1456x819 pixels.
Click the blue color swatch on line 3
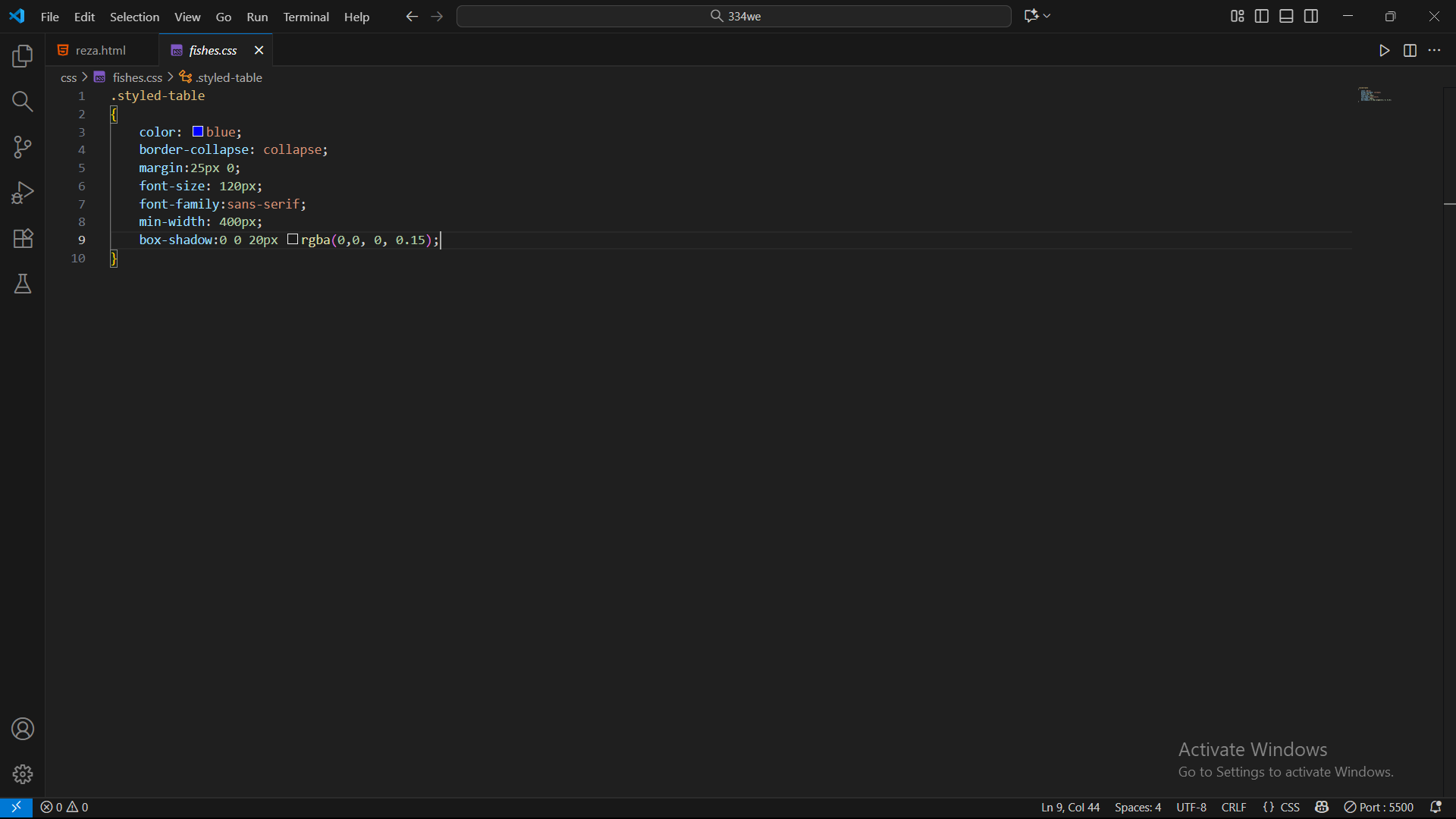(x=198, y=132)
